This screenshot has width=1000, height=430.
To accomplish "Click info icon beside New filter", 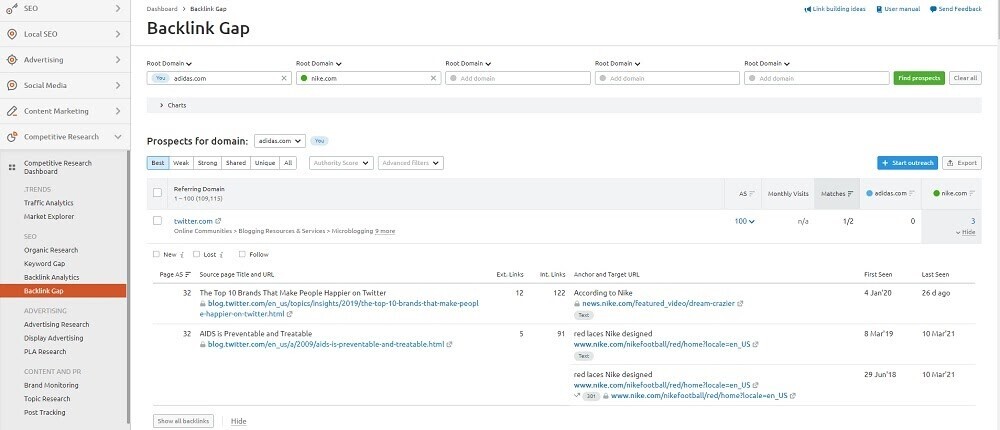I will 182,255.
